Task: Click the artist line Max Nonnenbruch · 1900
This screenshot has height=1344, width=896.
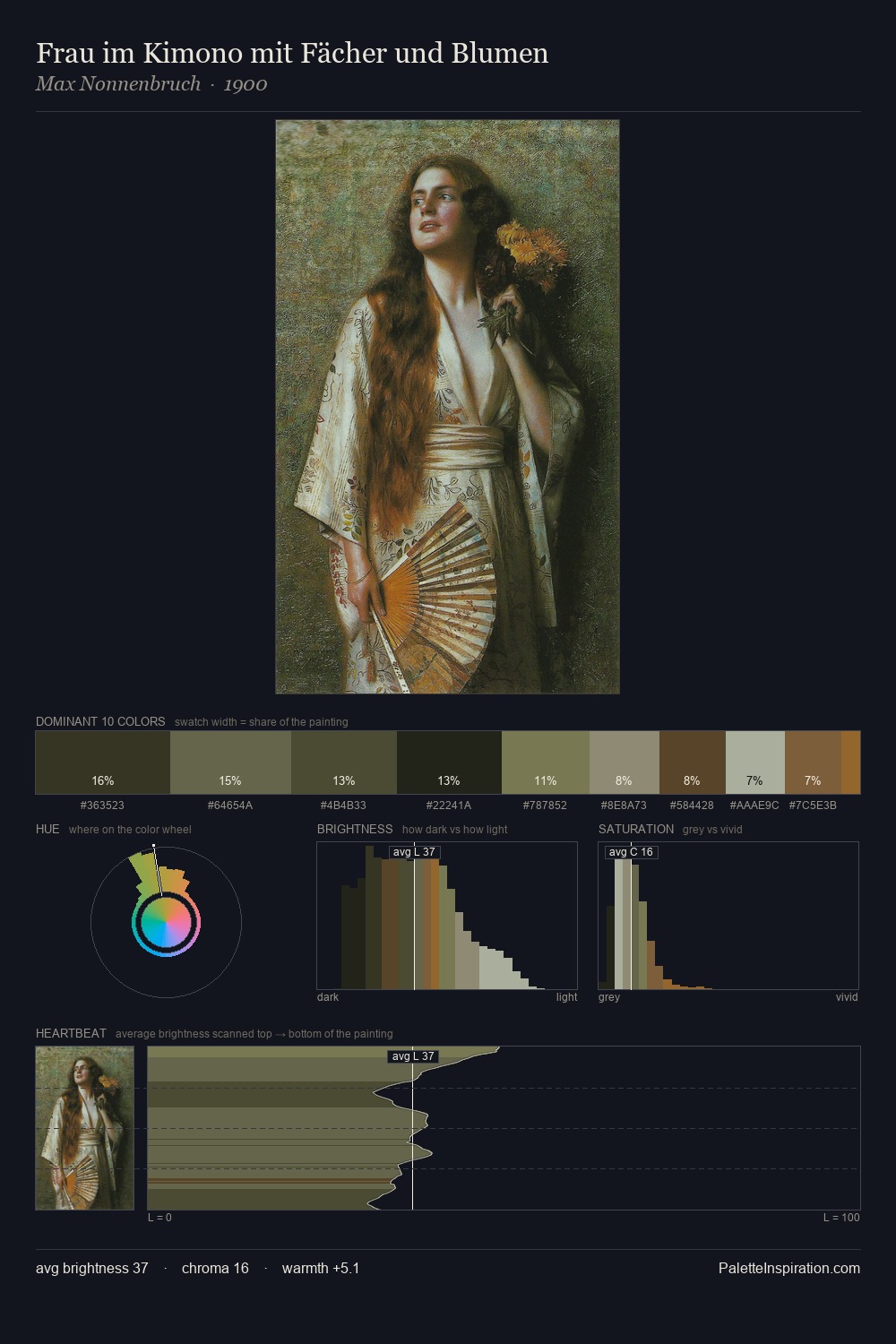Action: point(151,84)
